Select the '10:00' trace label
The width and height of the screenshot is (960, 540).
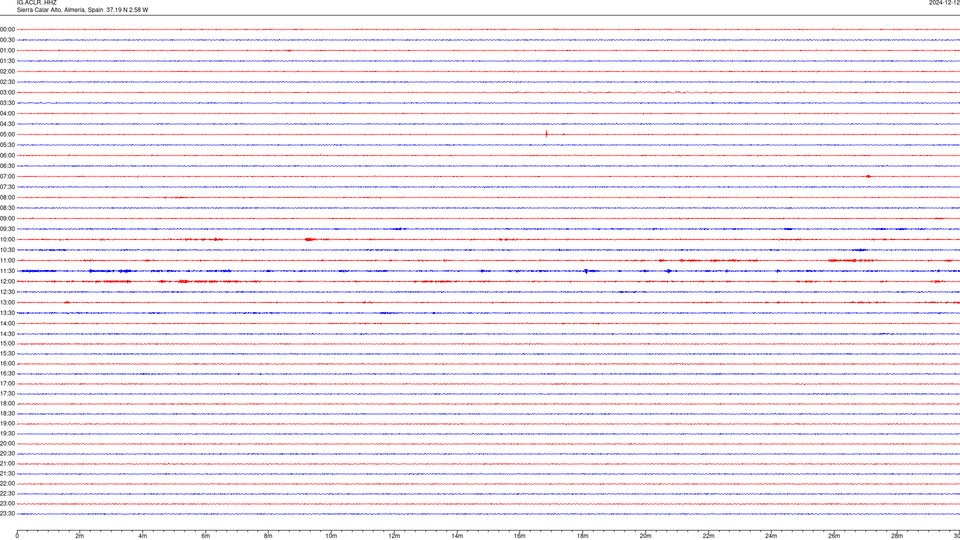7,239
